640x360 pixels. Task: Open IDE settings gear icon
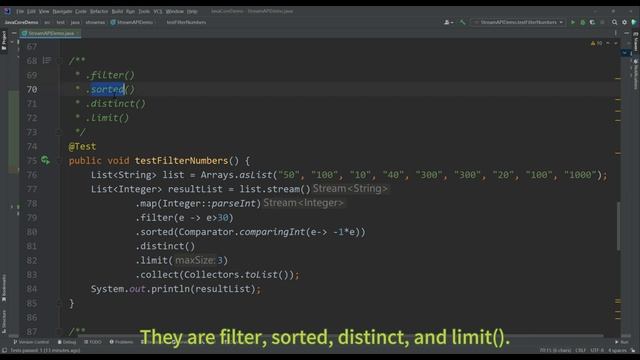coord(624,22)
